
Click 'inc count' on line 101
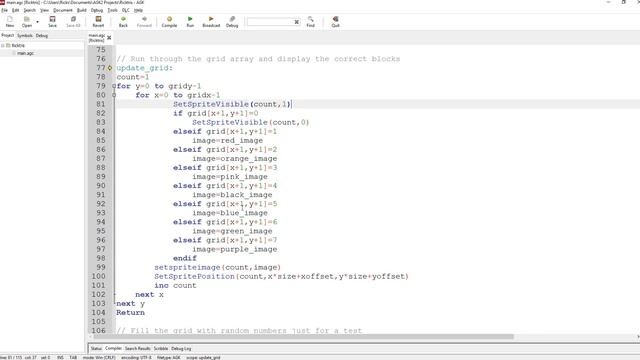pos(175,286)
